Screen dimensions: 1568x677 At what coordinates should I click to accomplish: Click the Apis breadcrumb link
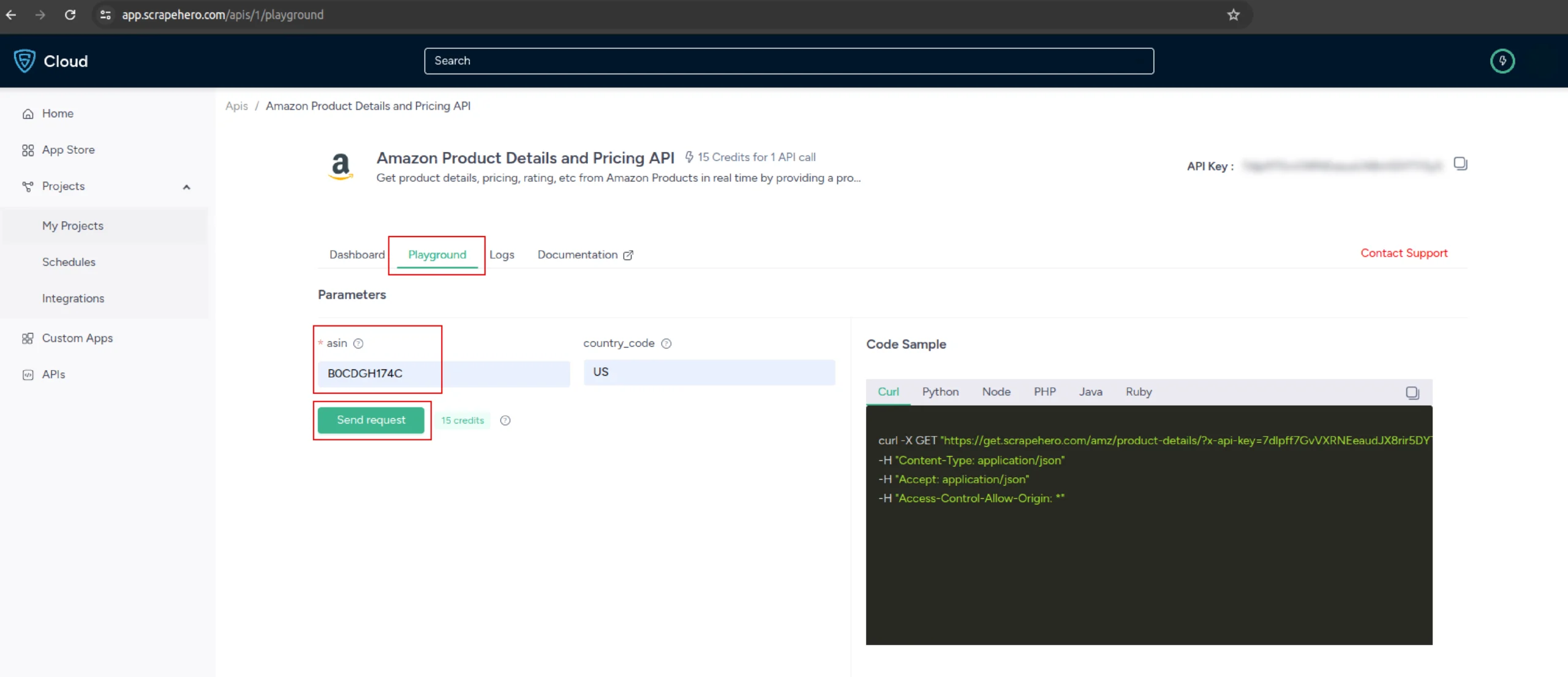point(236,106)
